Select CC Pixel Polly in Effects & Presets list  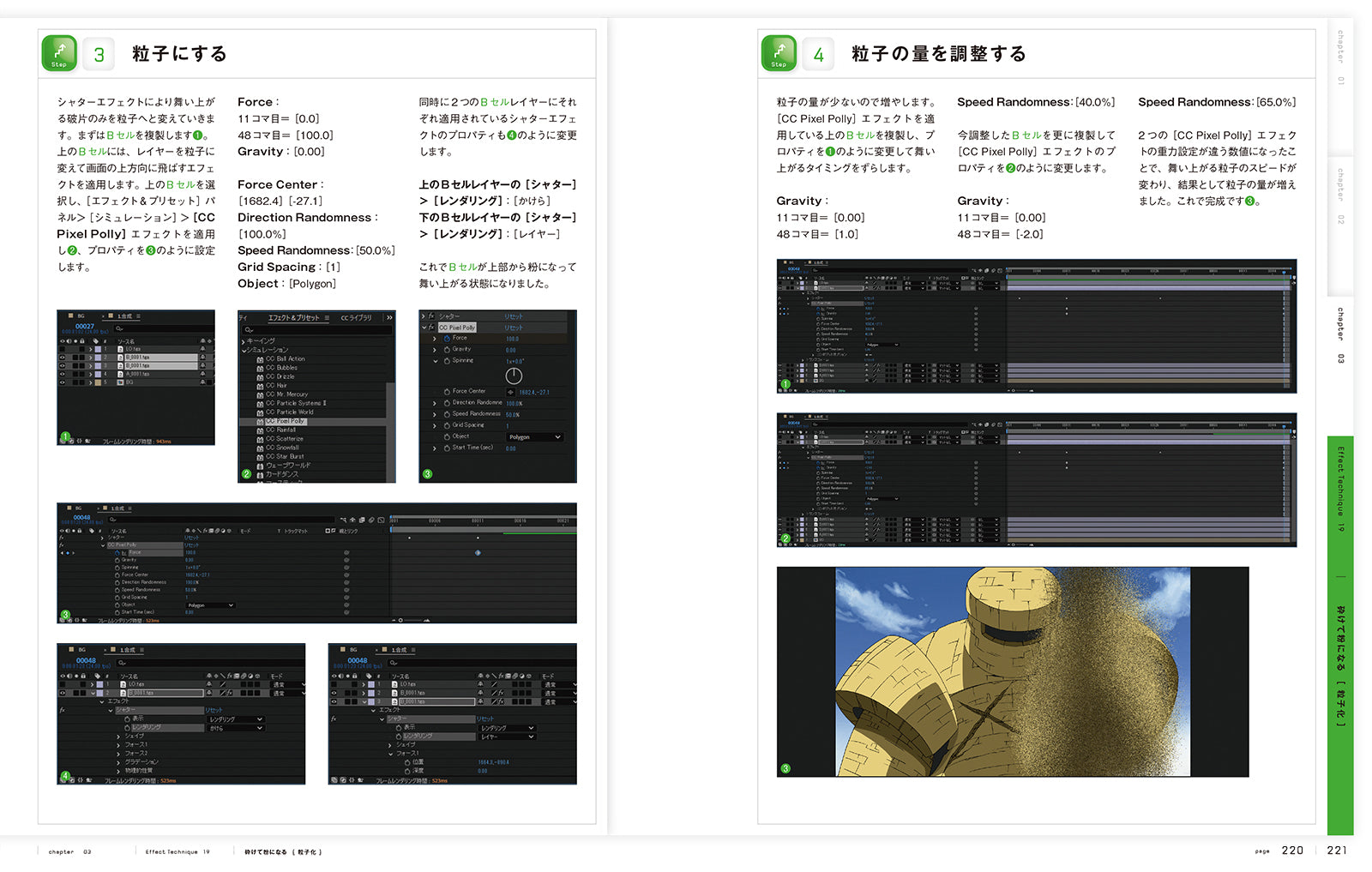point(286,422)
